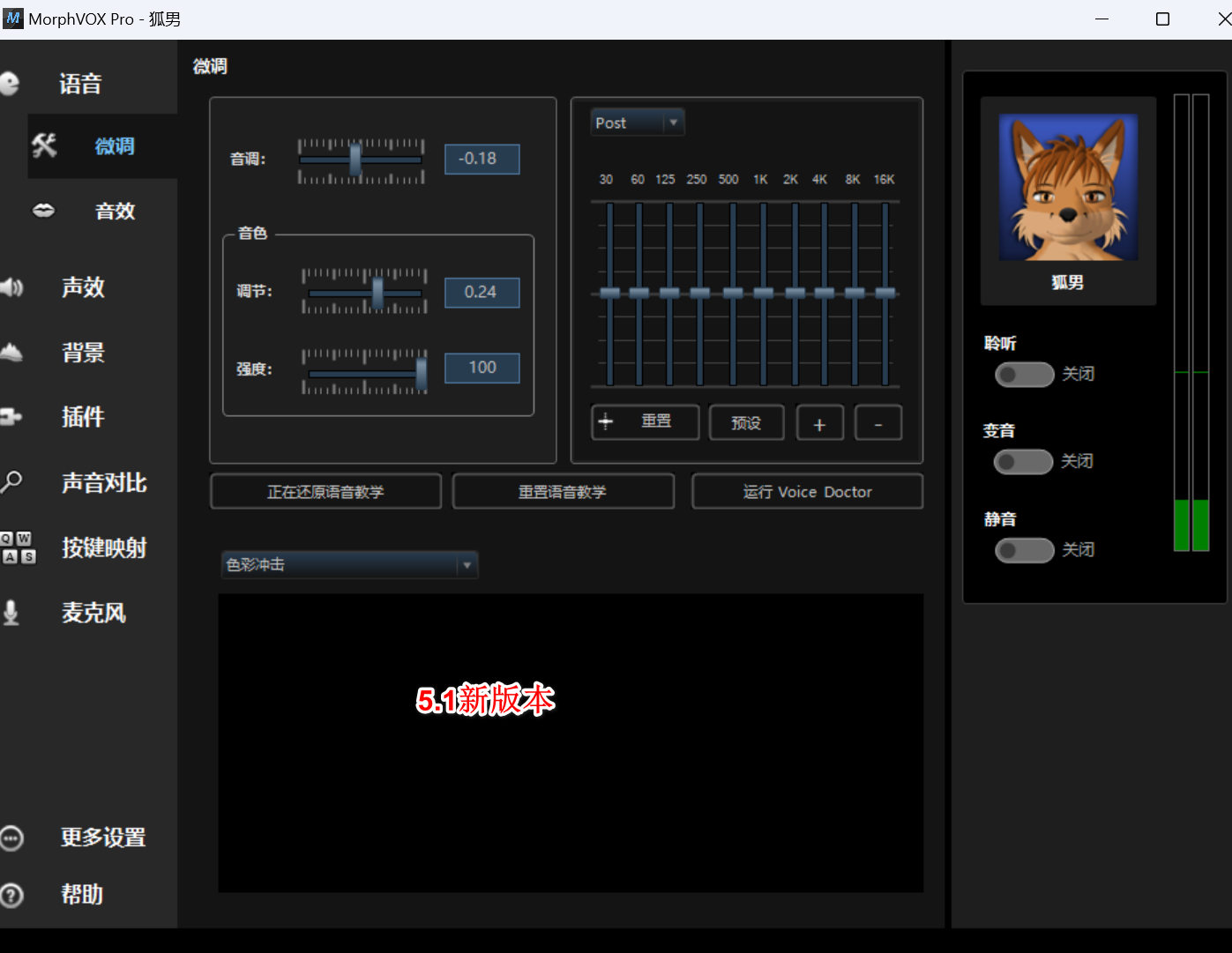Click the 2K equalizer band slider
Image resolution: width=1232 pixels, height=953 pixels.
point(795,293)
